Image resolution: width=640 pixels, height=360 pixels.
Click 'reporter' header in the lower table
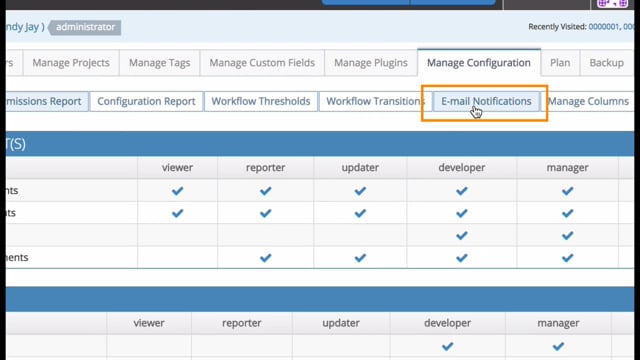click(242, 323)
